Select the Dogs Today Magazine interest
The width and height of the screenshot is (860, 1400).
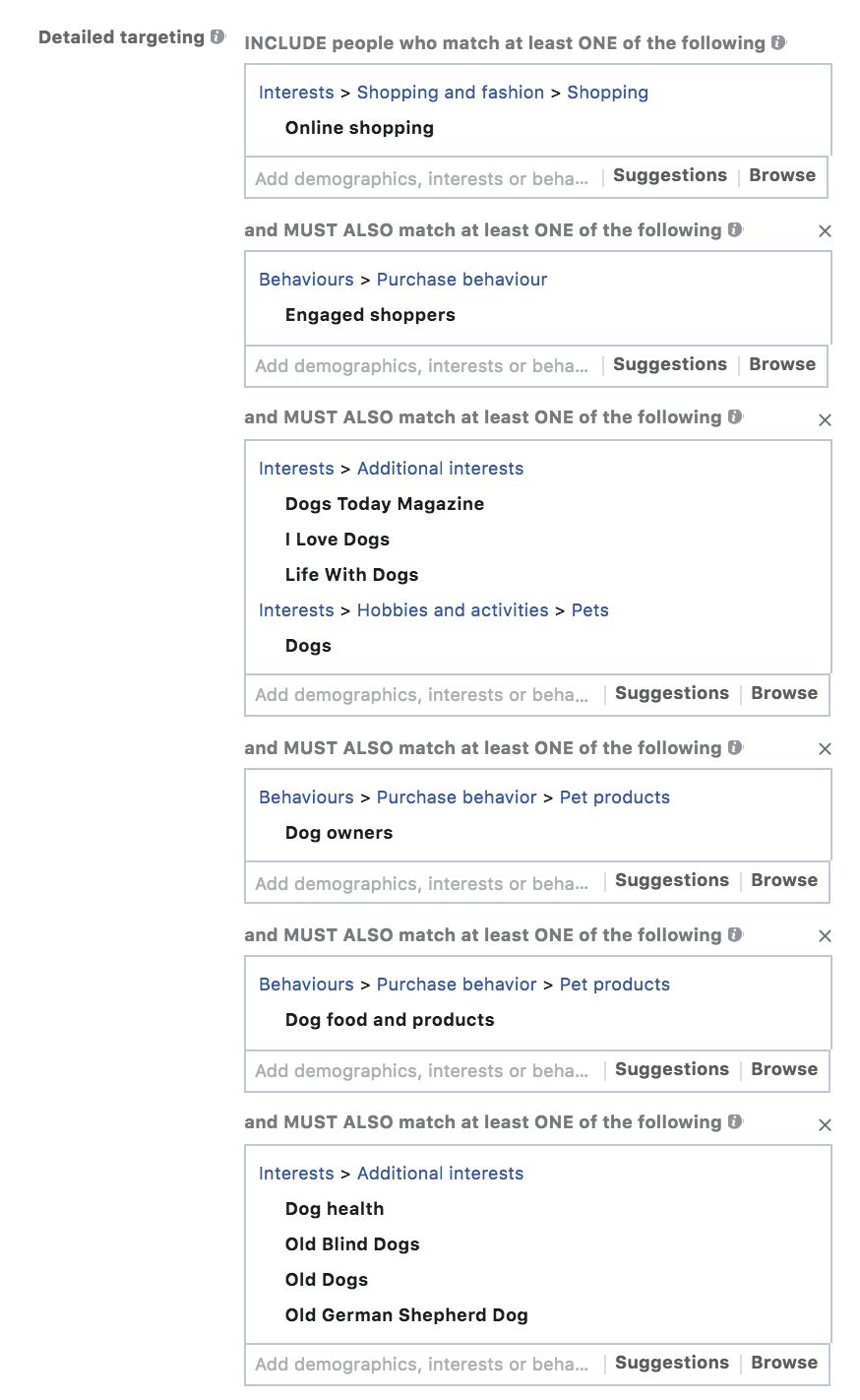384,504
